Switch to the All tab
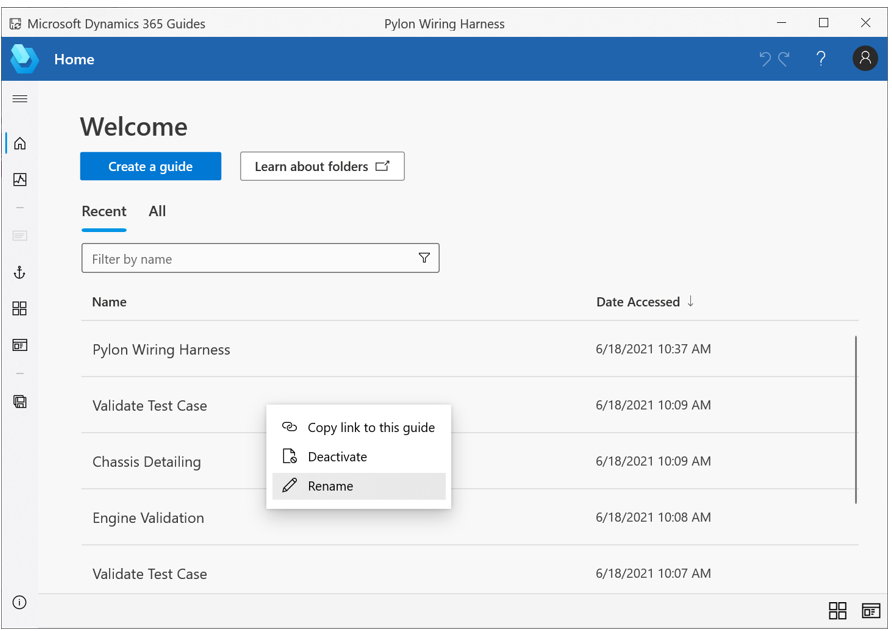 click(157, 212)
